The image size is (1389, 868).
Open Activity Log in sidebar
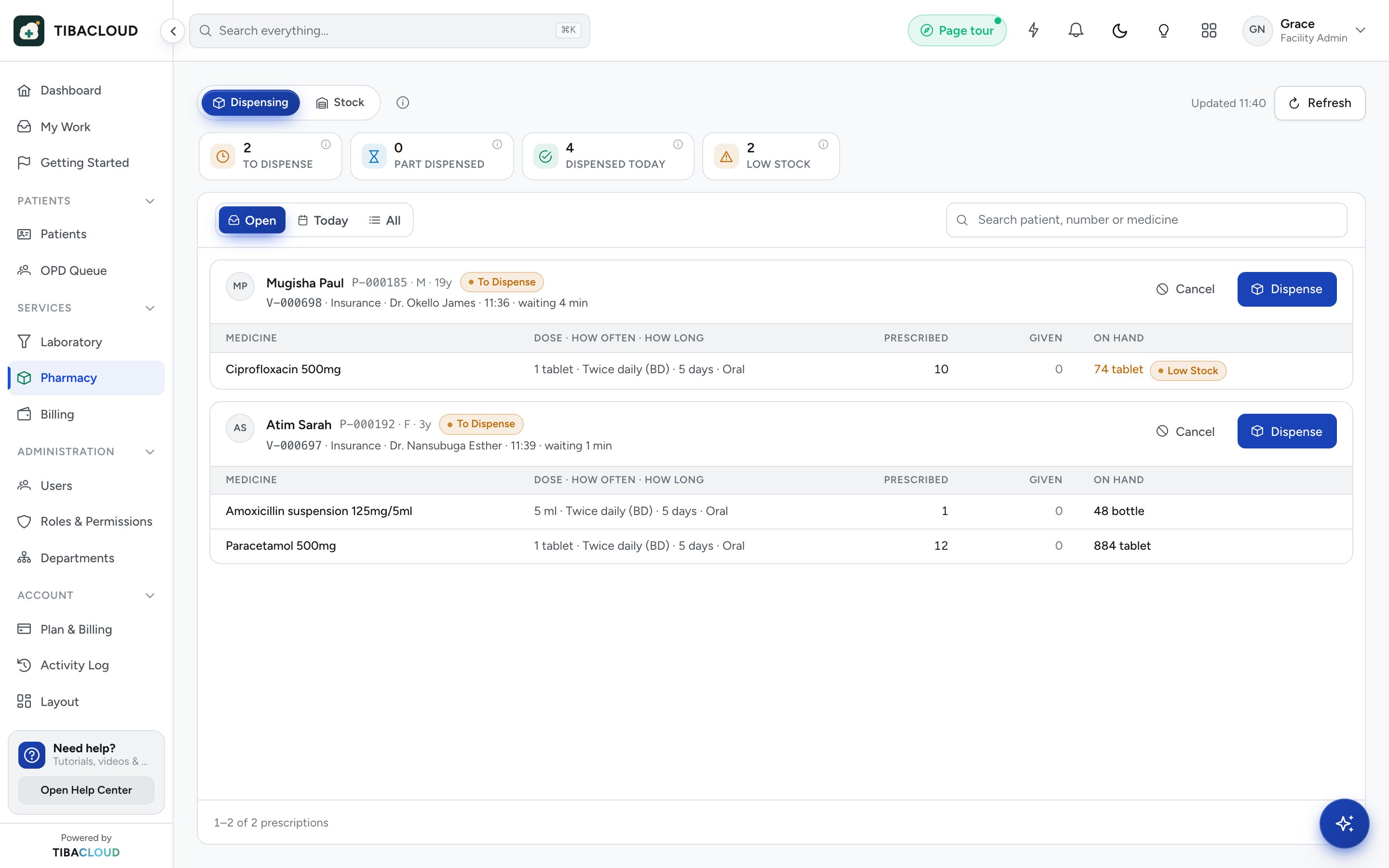tap(86, 665)
